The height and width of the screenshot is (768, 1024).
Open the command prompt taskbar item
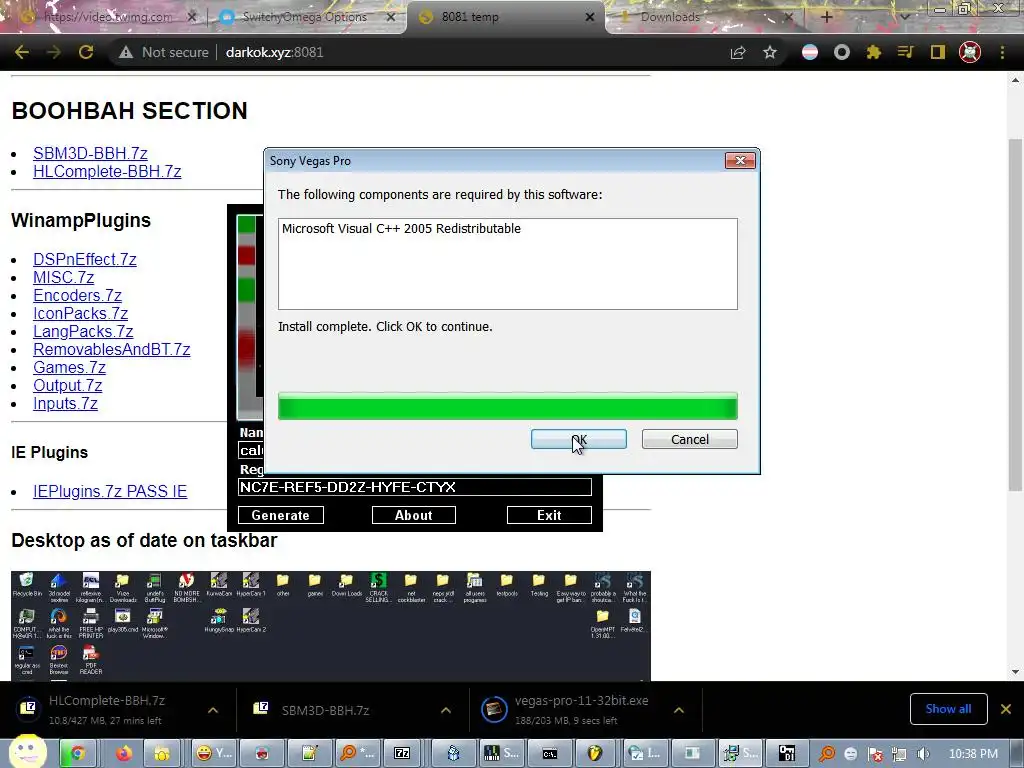point(550,754)
